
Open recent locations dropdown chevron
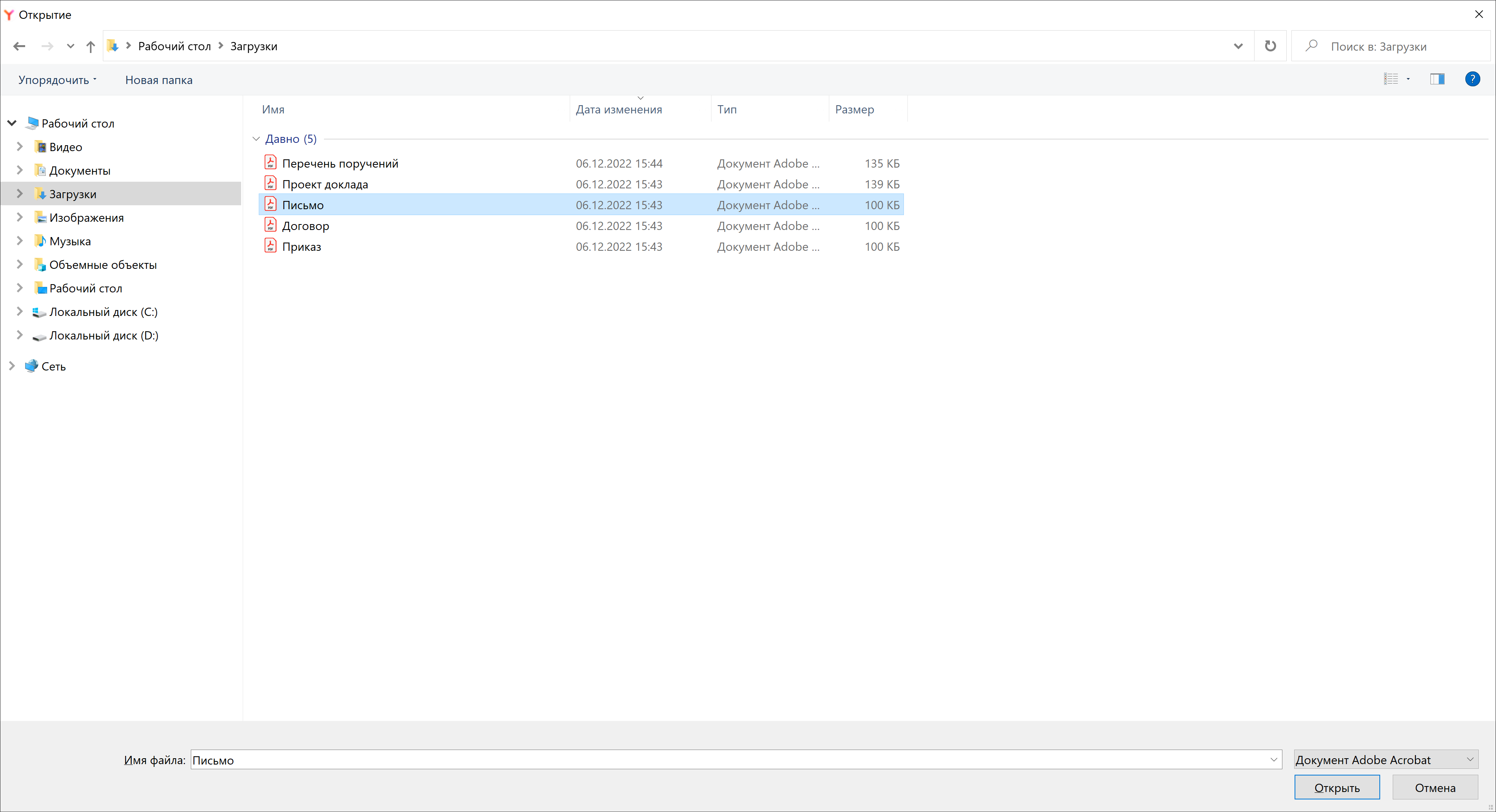pyautogui.click(x=70, y=46)
